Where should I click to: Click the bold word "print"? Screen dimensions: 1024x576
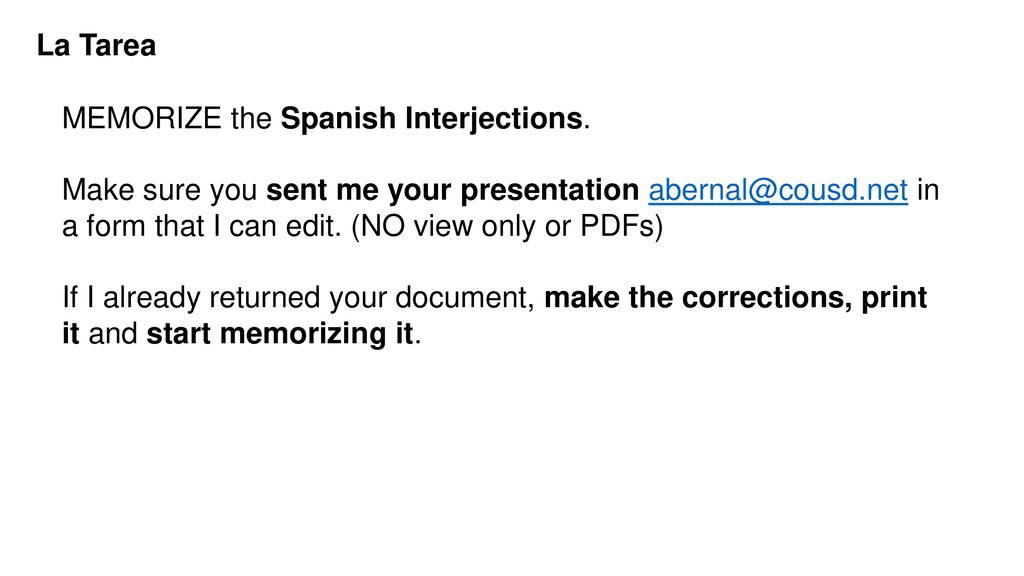[894, 298]
